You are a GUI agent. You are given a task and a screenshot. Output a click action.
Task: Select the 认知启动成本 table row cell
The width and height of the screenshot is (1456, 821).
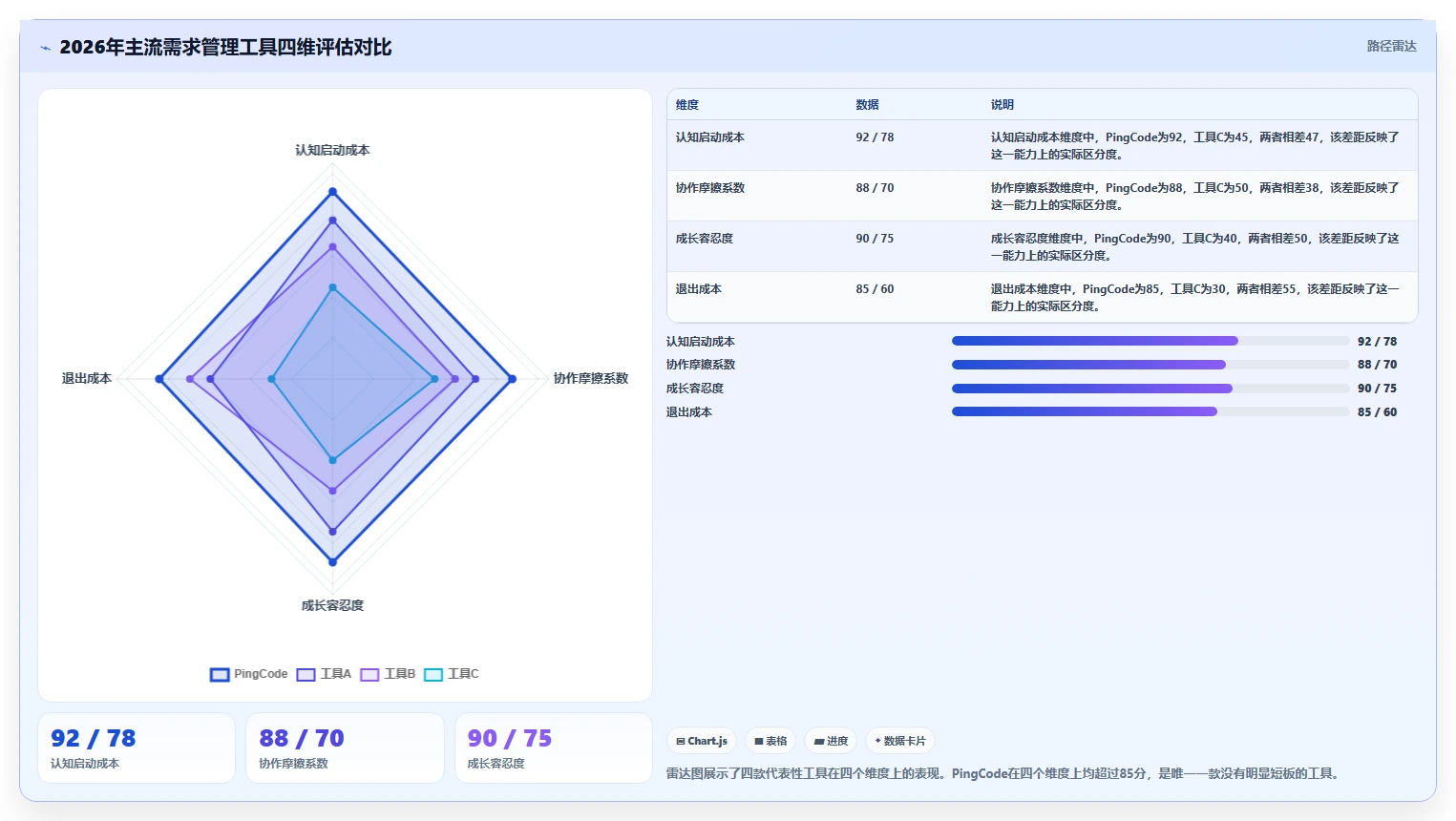(x=710, y=137)
